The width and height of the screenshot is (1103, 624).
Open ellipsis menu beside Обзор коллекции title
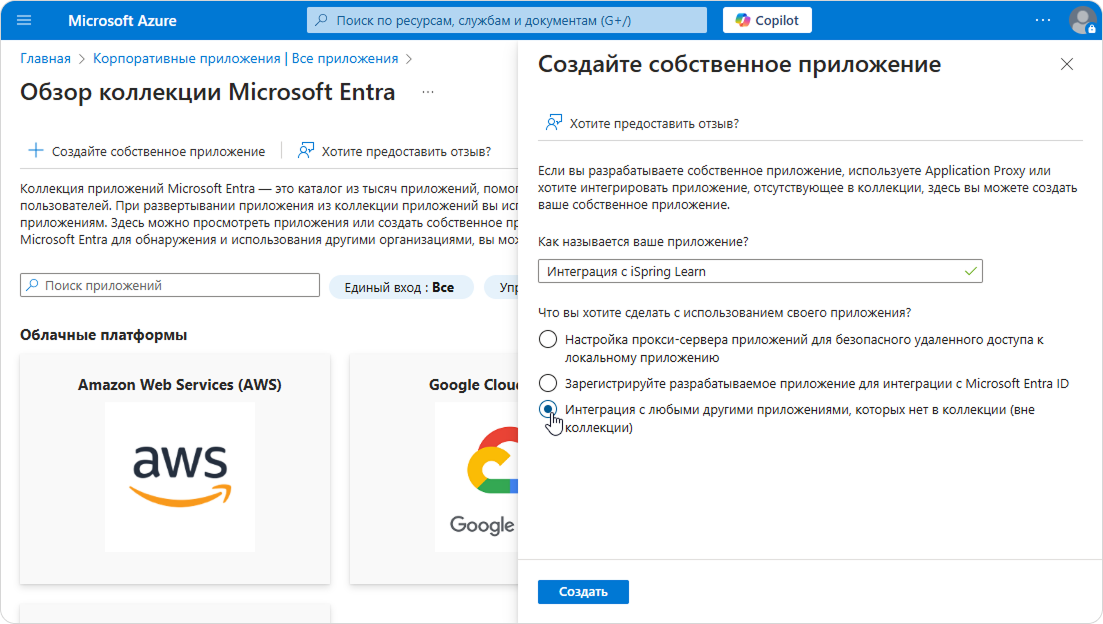[428, 92]
